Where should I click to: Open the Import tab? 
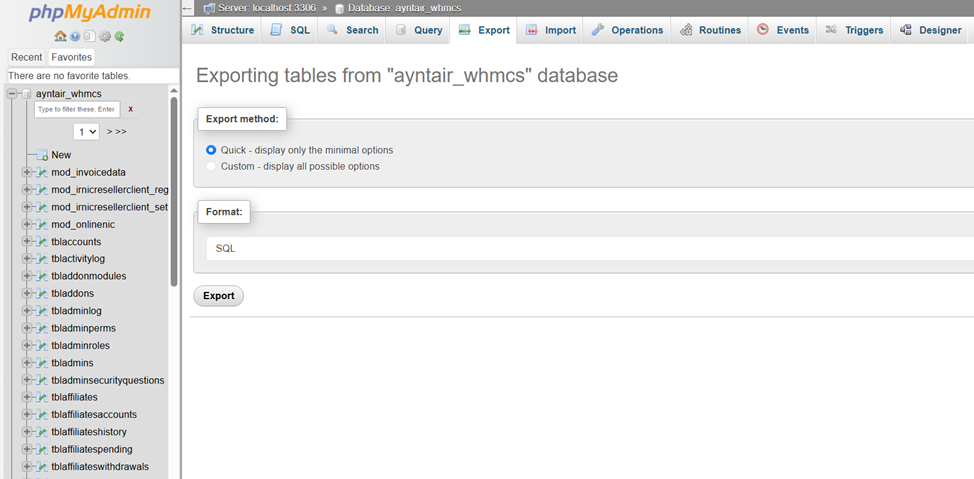(x=550, y=30)
